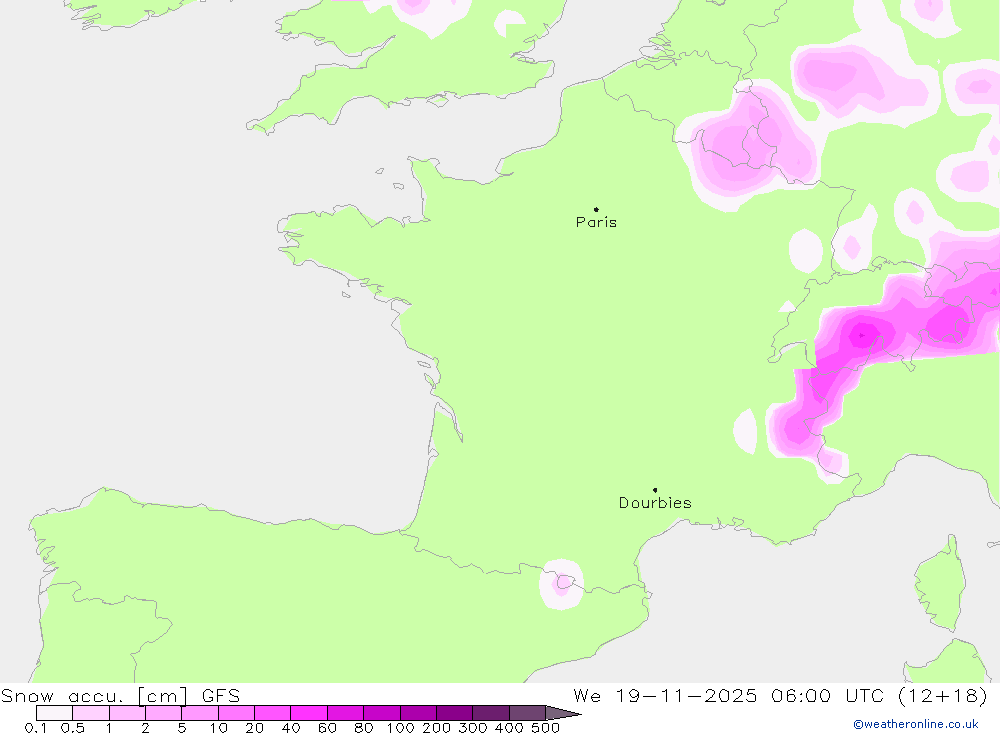Pick the 20–40 cm legend swatch

(272, 713)
